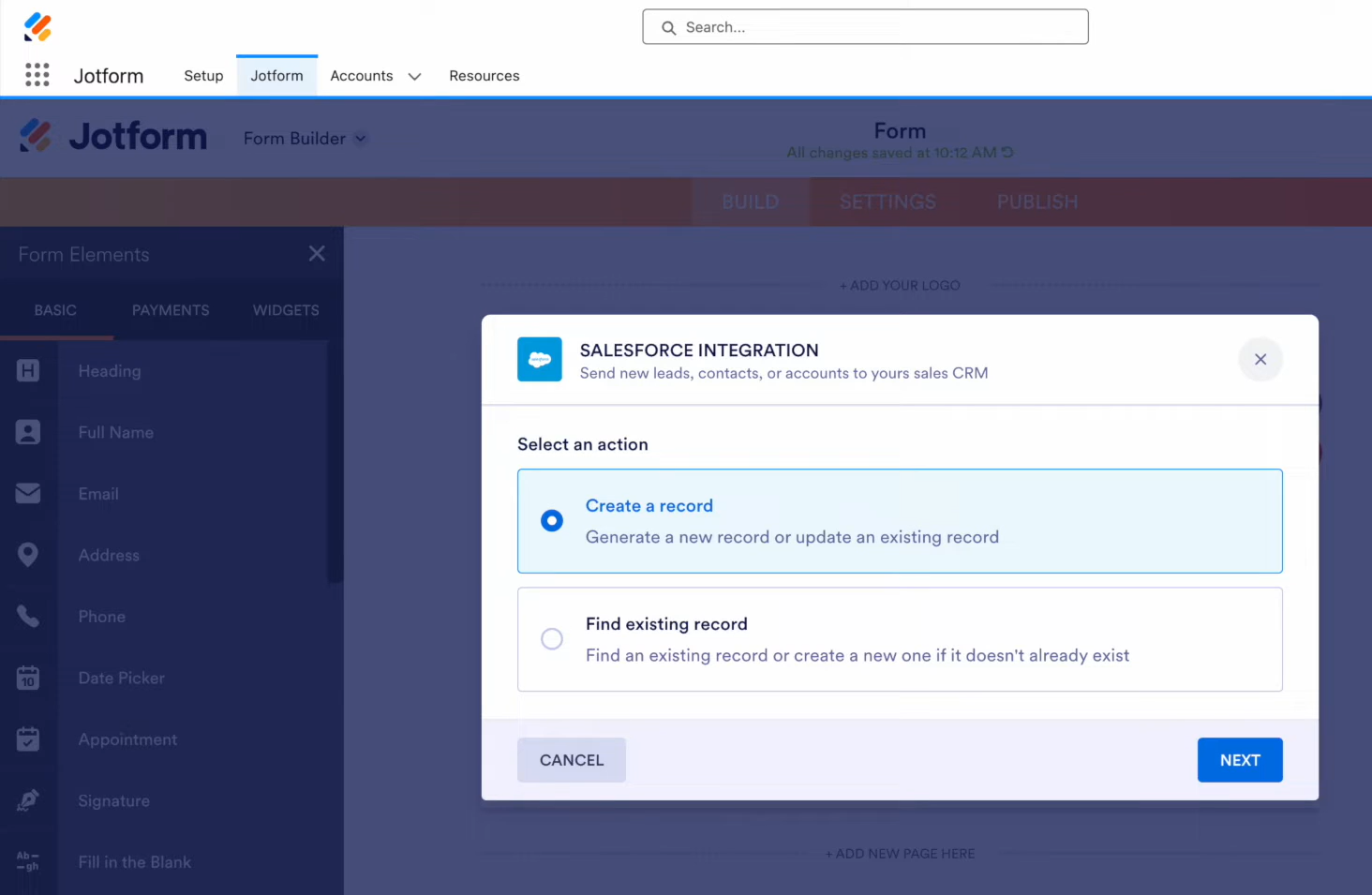Open the Form Builder dropdown
Image resolution: width=1372 pixels, height=895 pixels.
[x=305, y=139]
